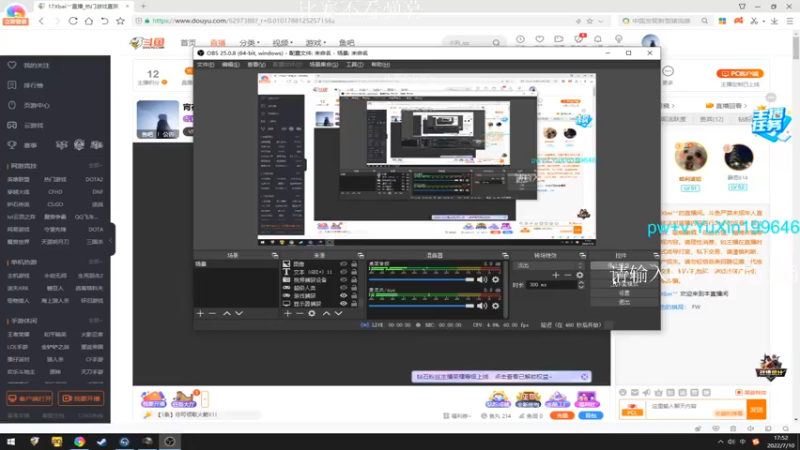Open watch history clock icon in Douyu header
This screenshot has height=450, width=800.
click(520, 40)
